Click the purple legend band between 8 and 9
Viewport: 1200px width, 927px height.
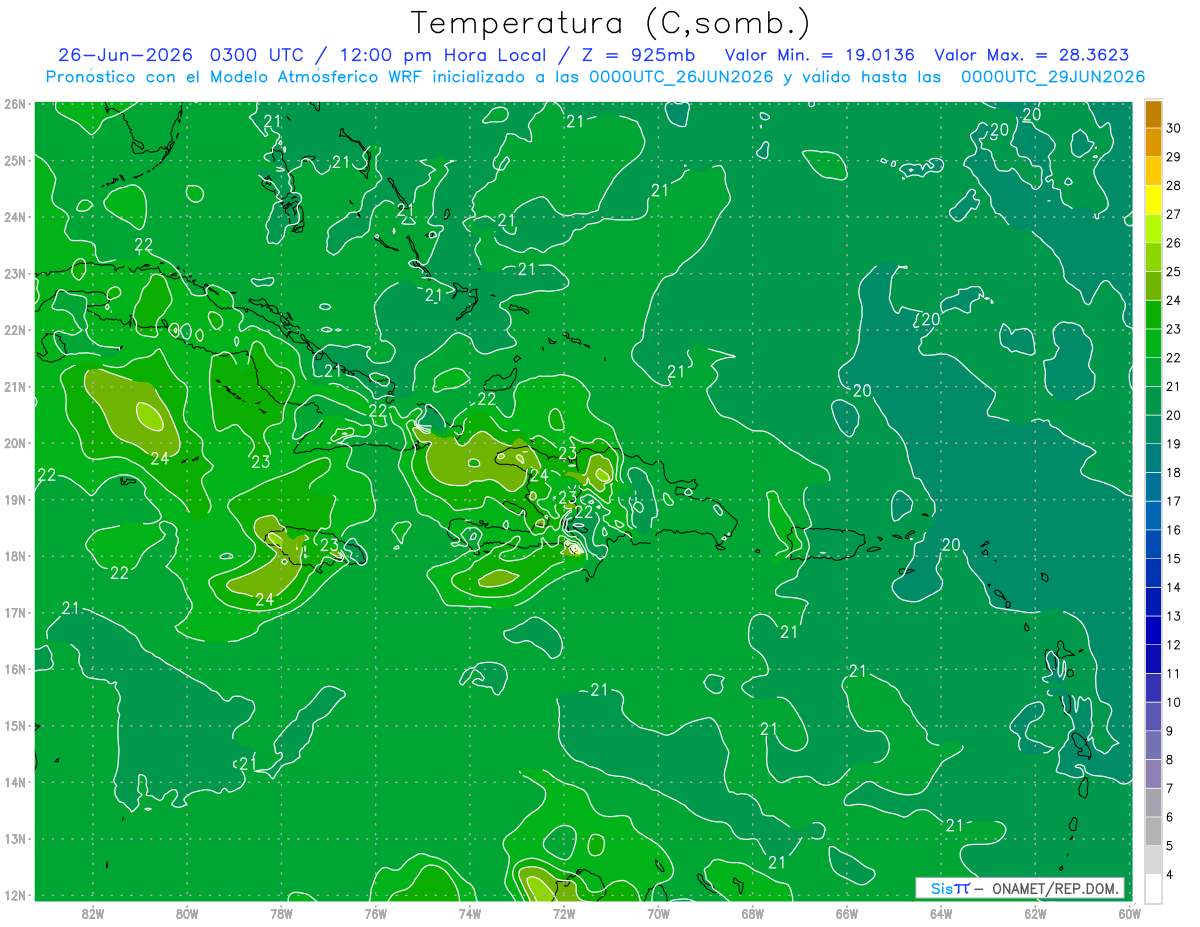coord(1153,745)
